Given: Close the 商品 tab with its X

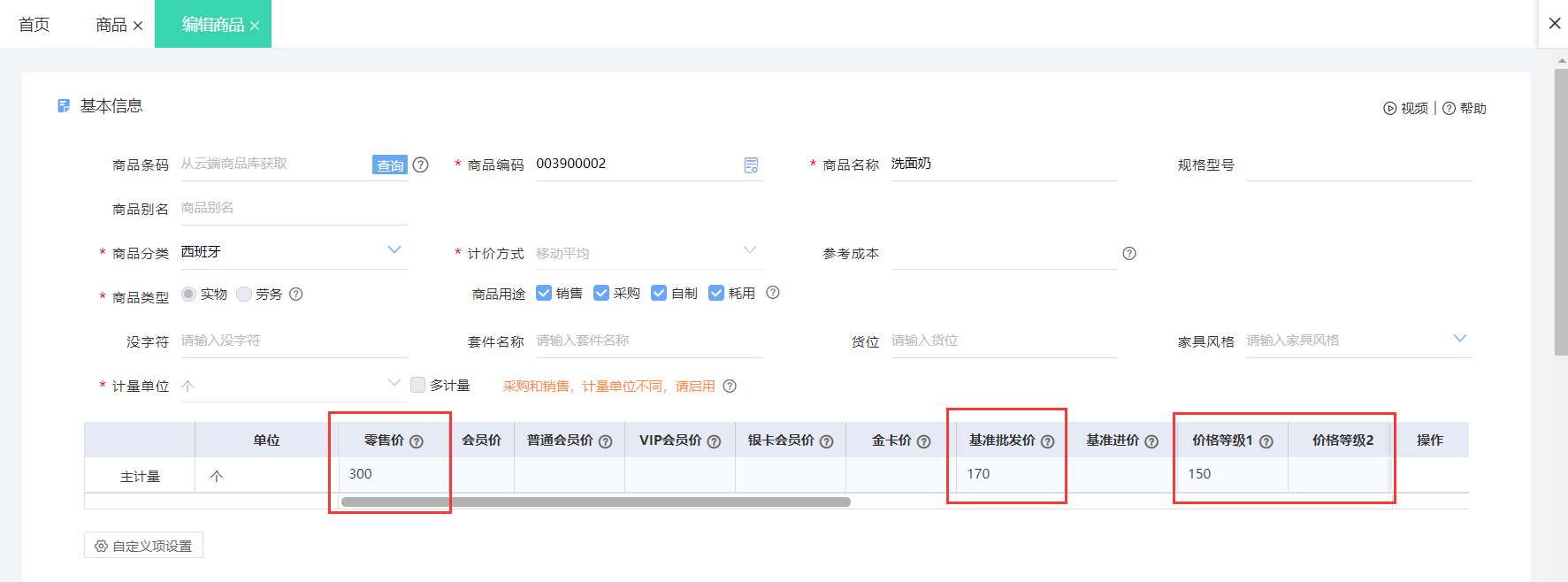Looking at the screenshot, I should coord(138,26).
